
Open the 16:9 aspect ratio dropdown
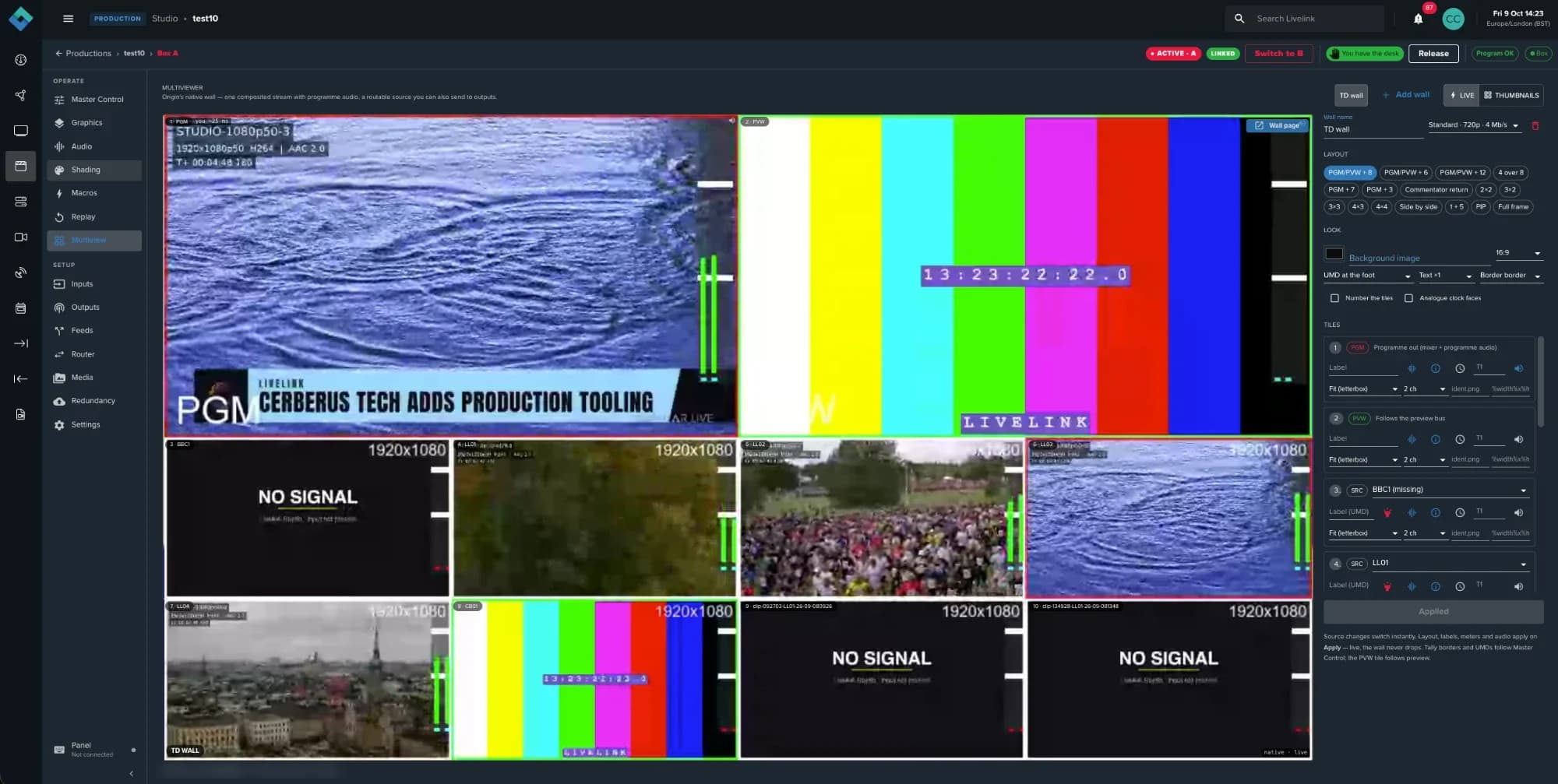tap(1517, 253)
